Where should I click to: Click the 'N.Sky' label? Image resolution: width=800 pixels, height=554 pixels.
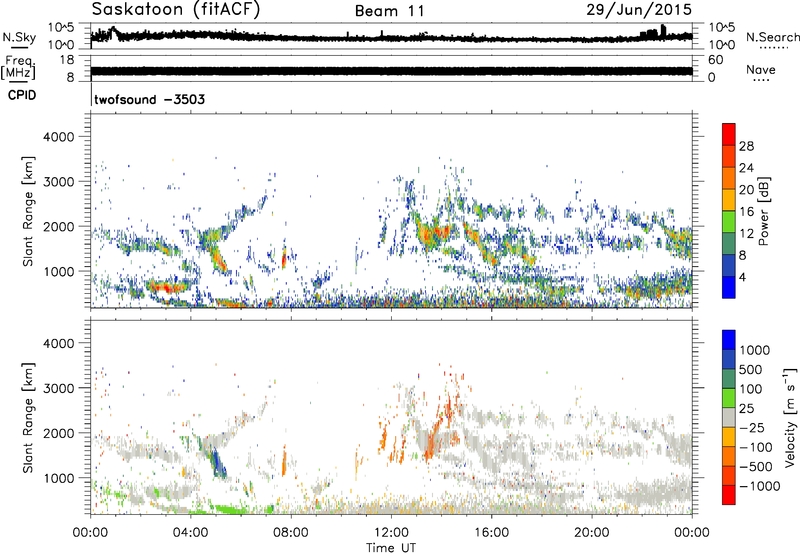19,37
